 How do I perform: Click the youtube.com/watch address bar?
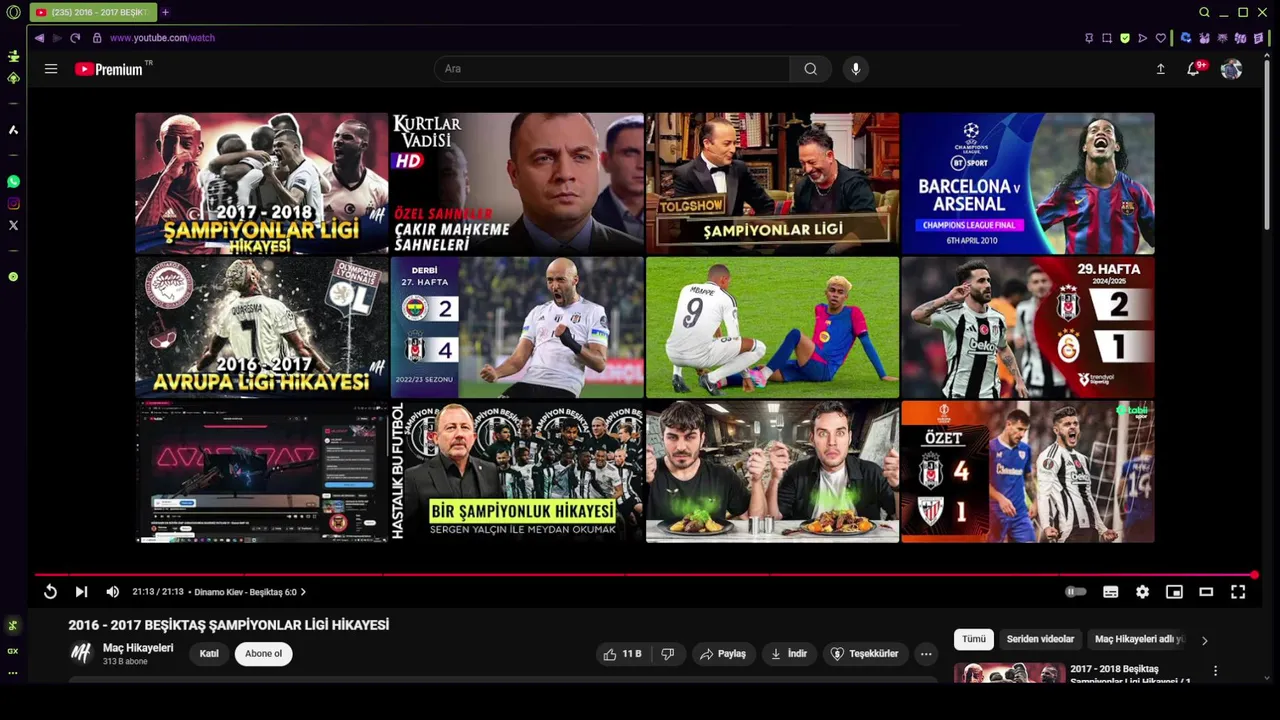point(162,38)
